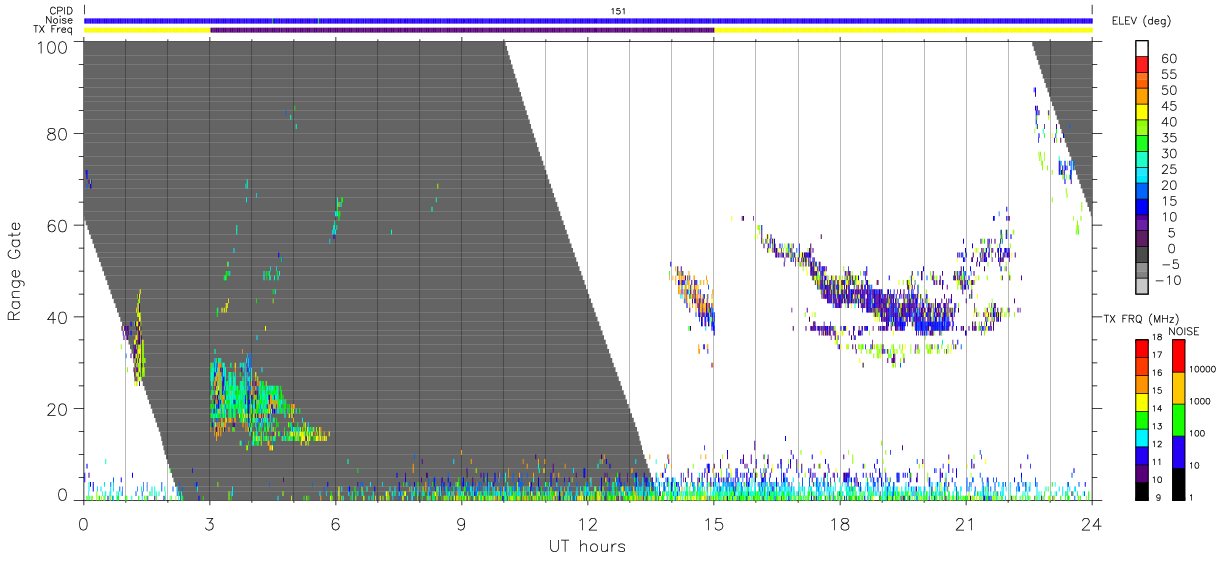Image resolution: width=1228 pixels, height=567 pixels.
Task: Click ELEV colorbar label '30'
Action: [x=1167, y=154]
